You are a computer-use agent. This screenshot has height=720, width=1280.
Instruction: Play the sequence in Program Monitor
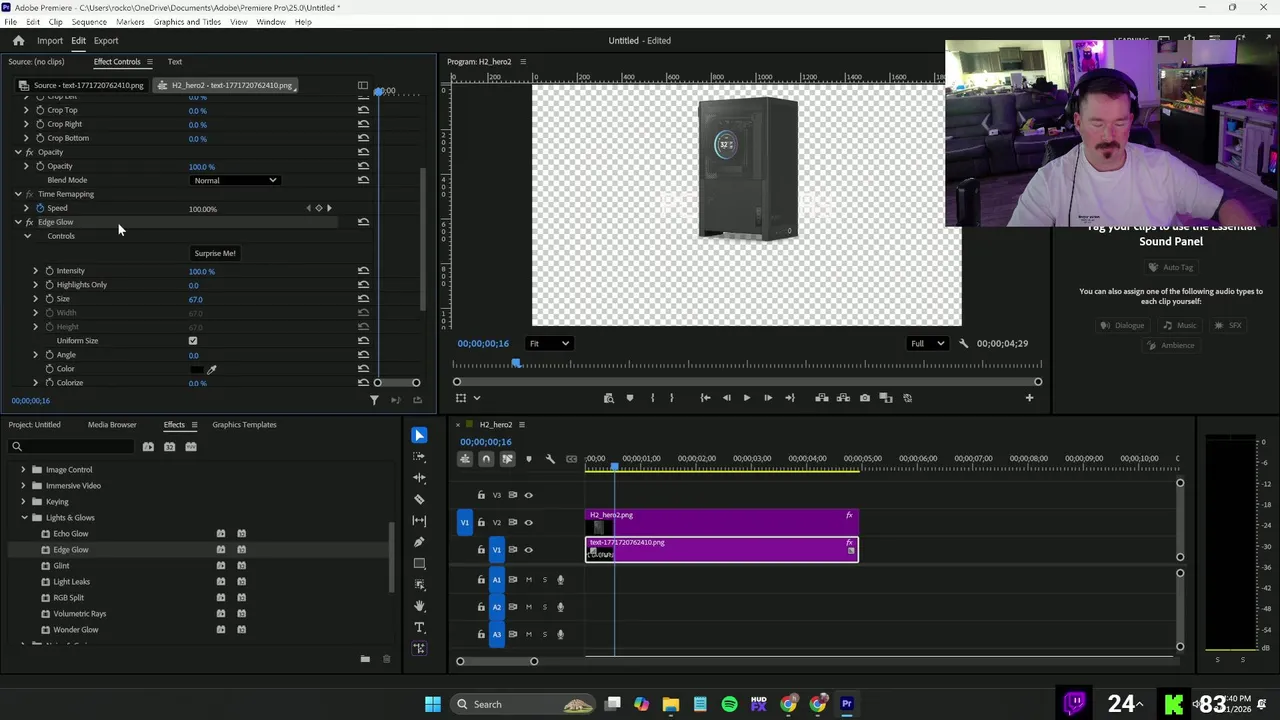click(746, 398)
